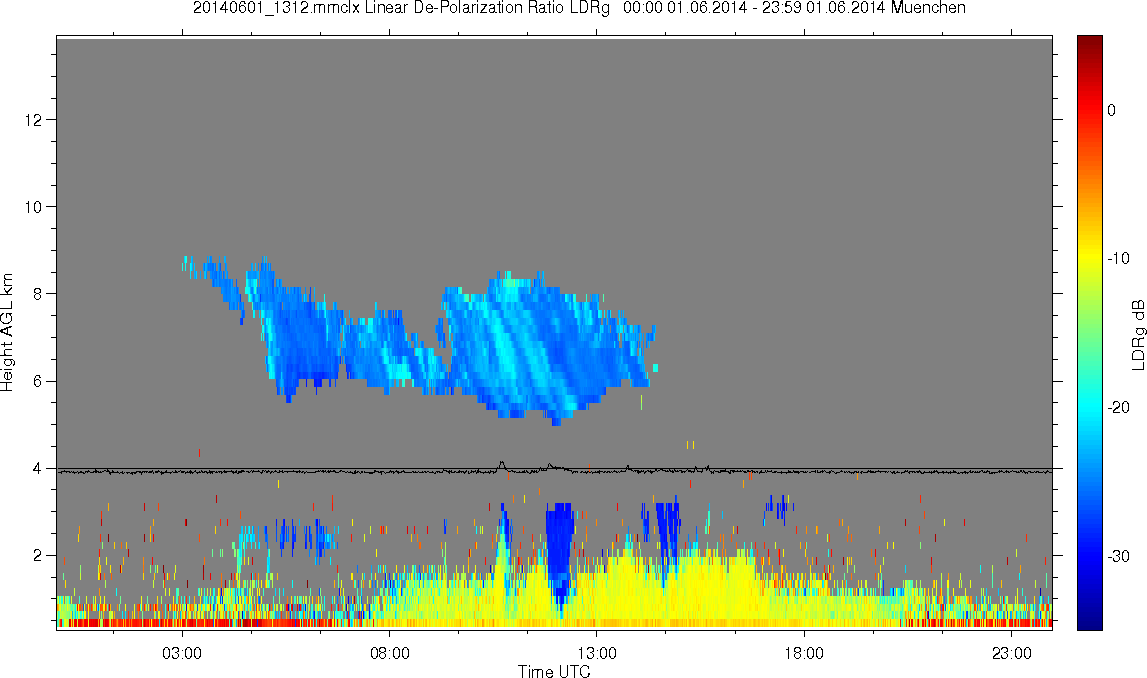The width and height of the screenshot is (1147, 678).
Task: Click the plot title text at top
Action: pyautogui.click(x=579, y=8)
